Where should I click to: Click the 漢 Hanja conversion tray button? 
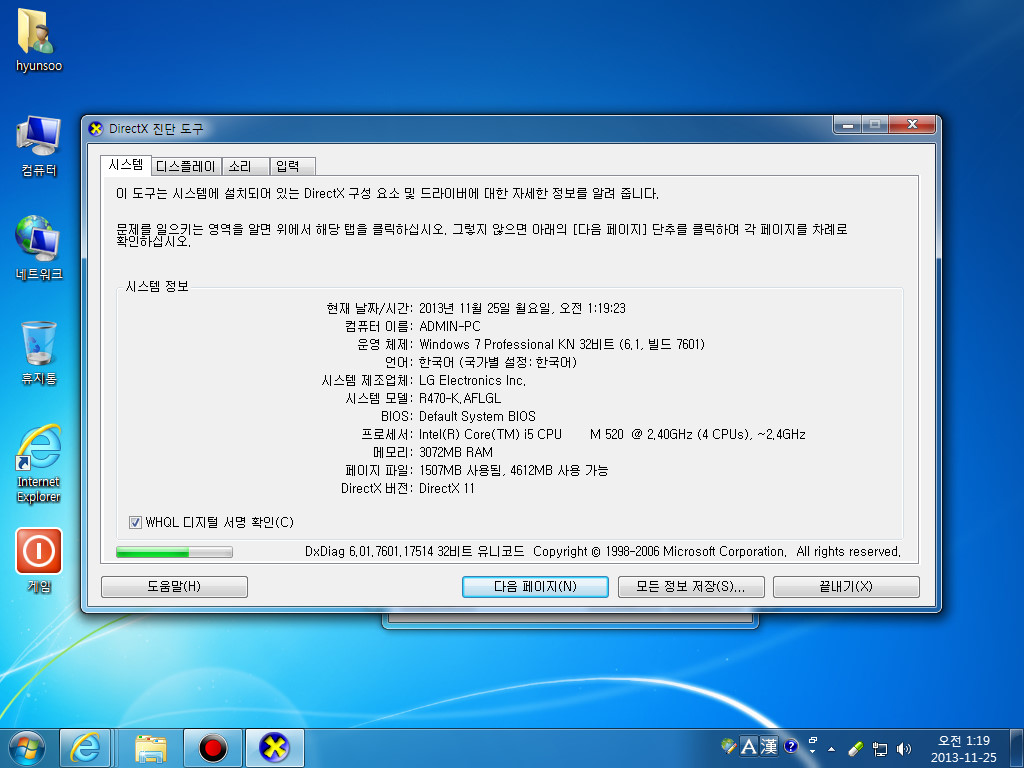pos(769,746)
